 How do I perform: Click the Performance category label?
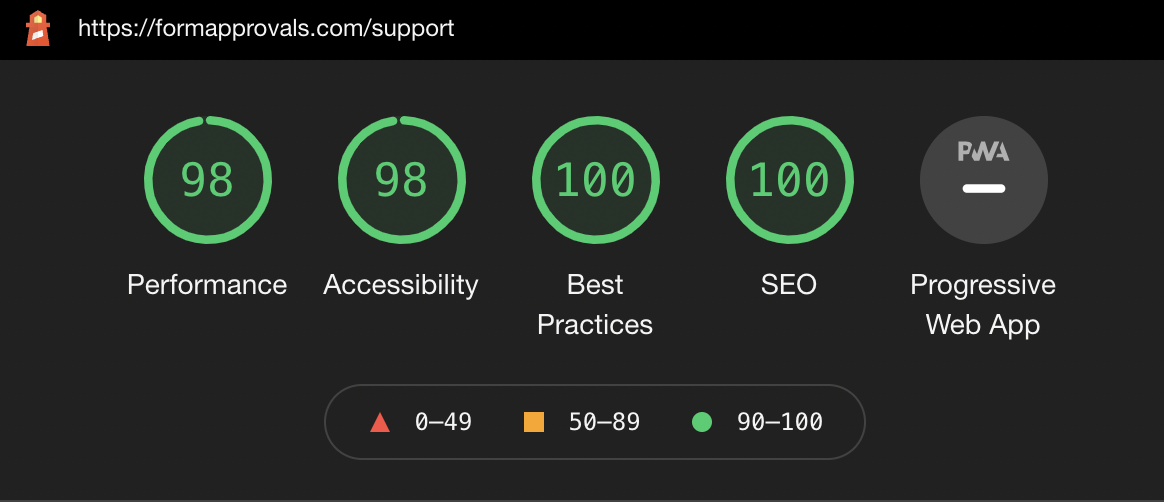tap(207, 284)
